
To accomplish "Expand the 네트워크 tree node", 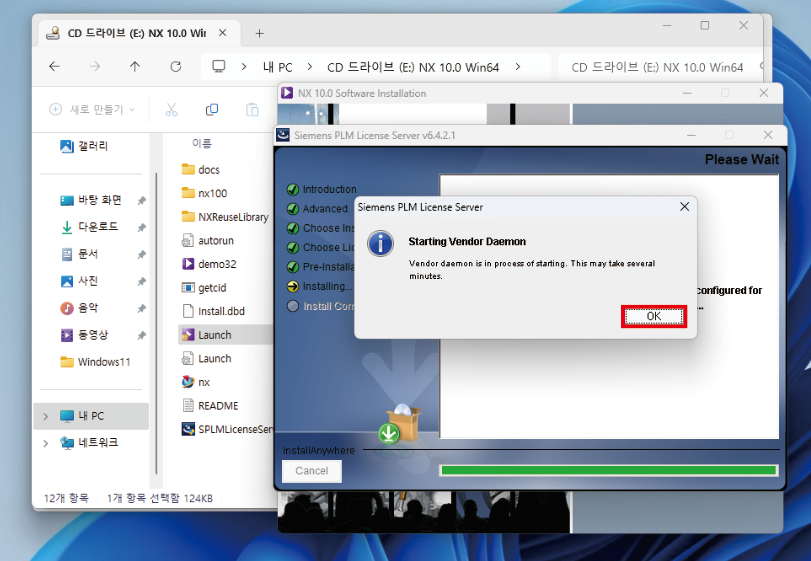I will coord(46,443).
